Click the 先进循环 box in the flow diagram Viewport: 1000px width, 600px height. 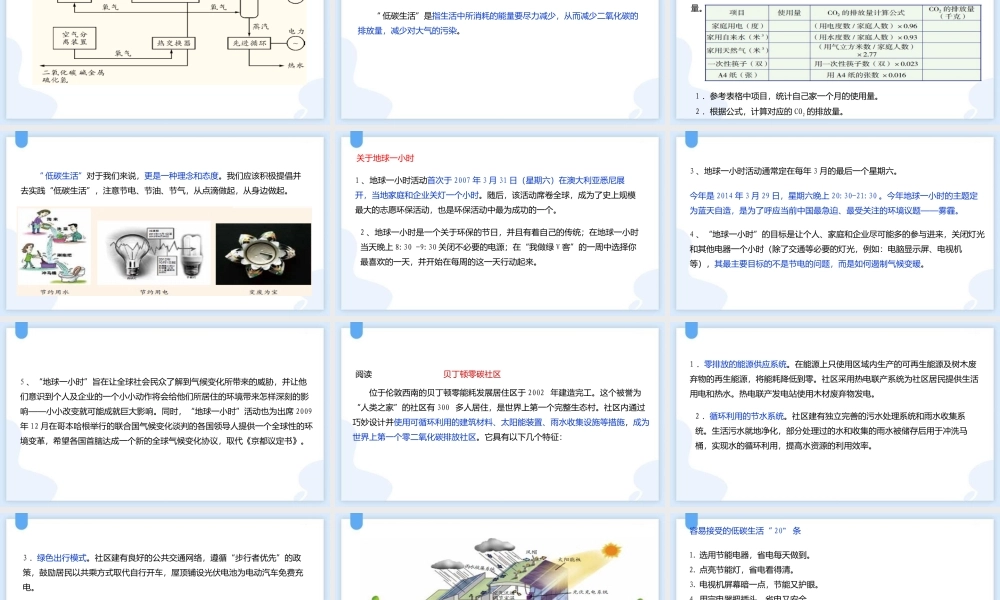pos(249,43)
